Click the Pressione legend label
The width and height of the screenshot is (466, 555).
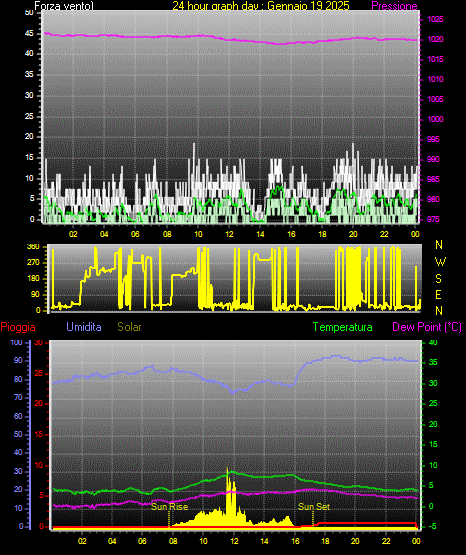(x=394, y=6)
